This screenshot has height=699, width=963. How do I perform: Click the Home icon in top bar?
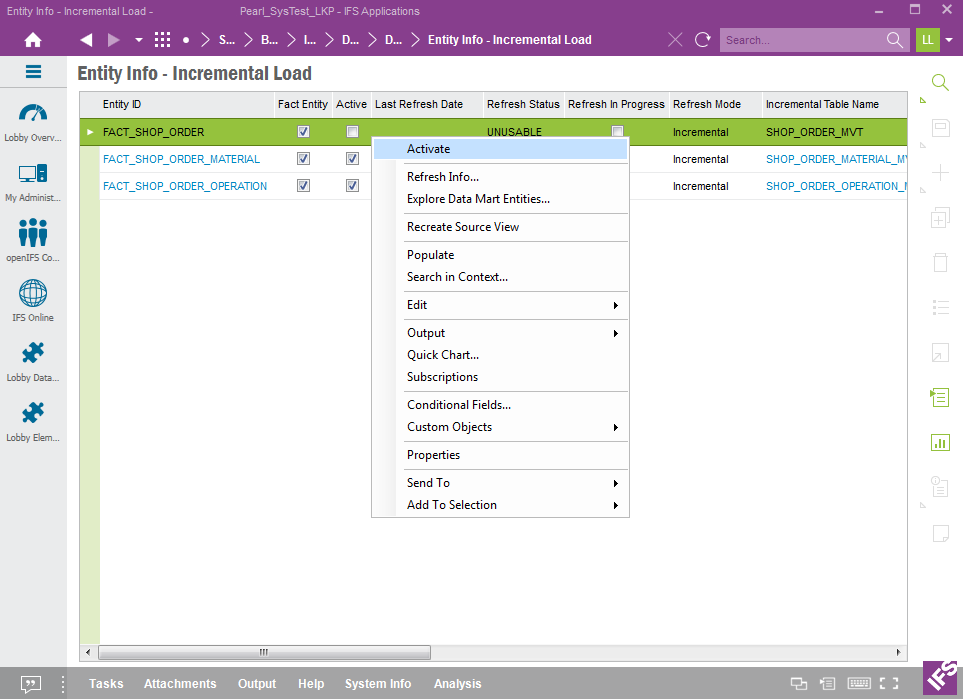coord(33,40)
